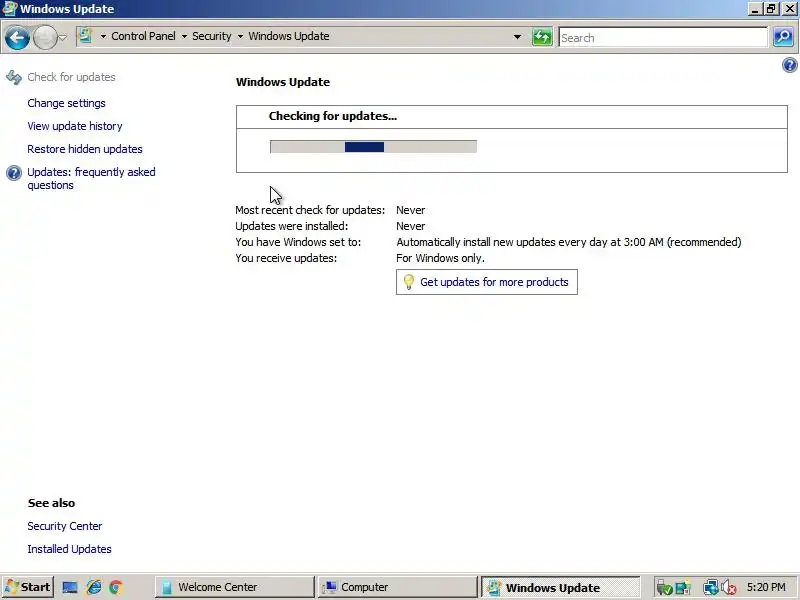The image size is (800, 600).
Task: Expand the arrow before Windows Update breadcrumb
Action: (240, 37)
